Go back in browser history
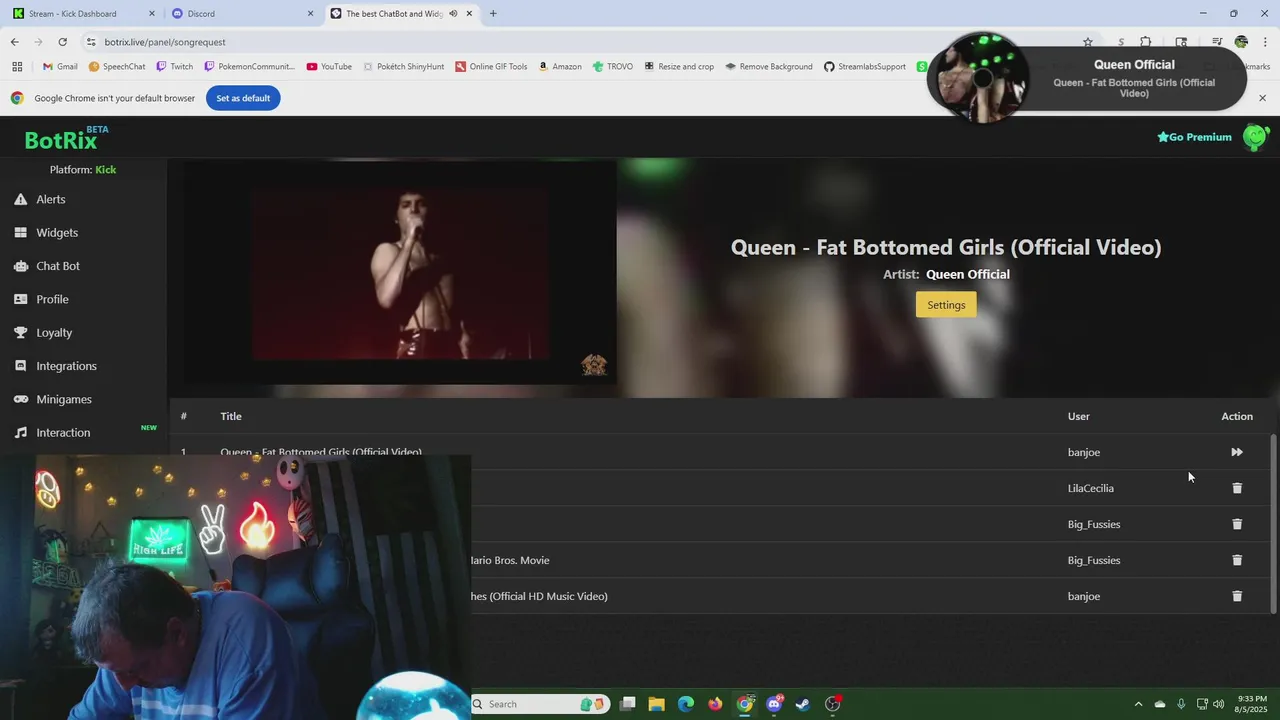 point(14,42)
